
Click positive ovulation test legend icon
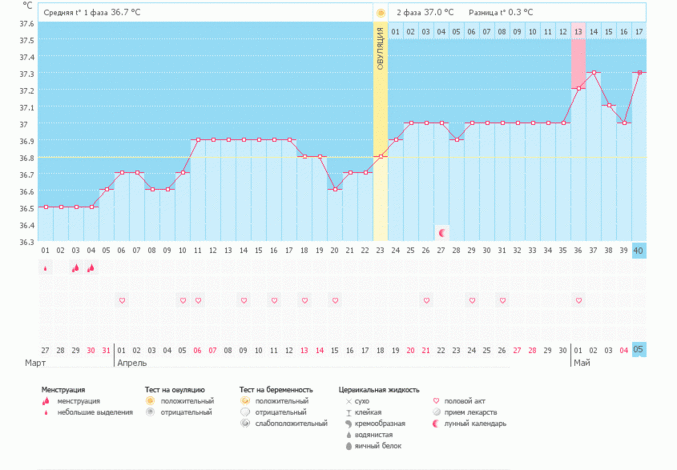pyautogui.click(x=151, y=401)
